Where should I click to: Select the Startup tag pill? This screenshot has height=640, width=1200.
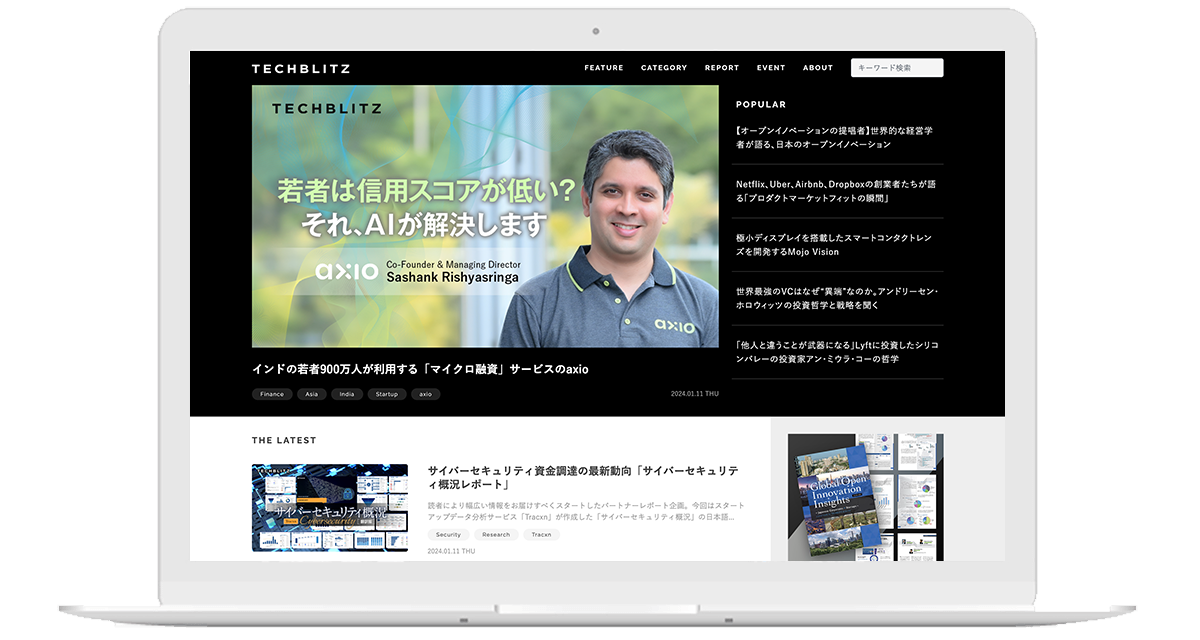click(386, 394)
